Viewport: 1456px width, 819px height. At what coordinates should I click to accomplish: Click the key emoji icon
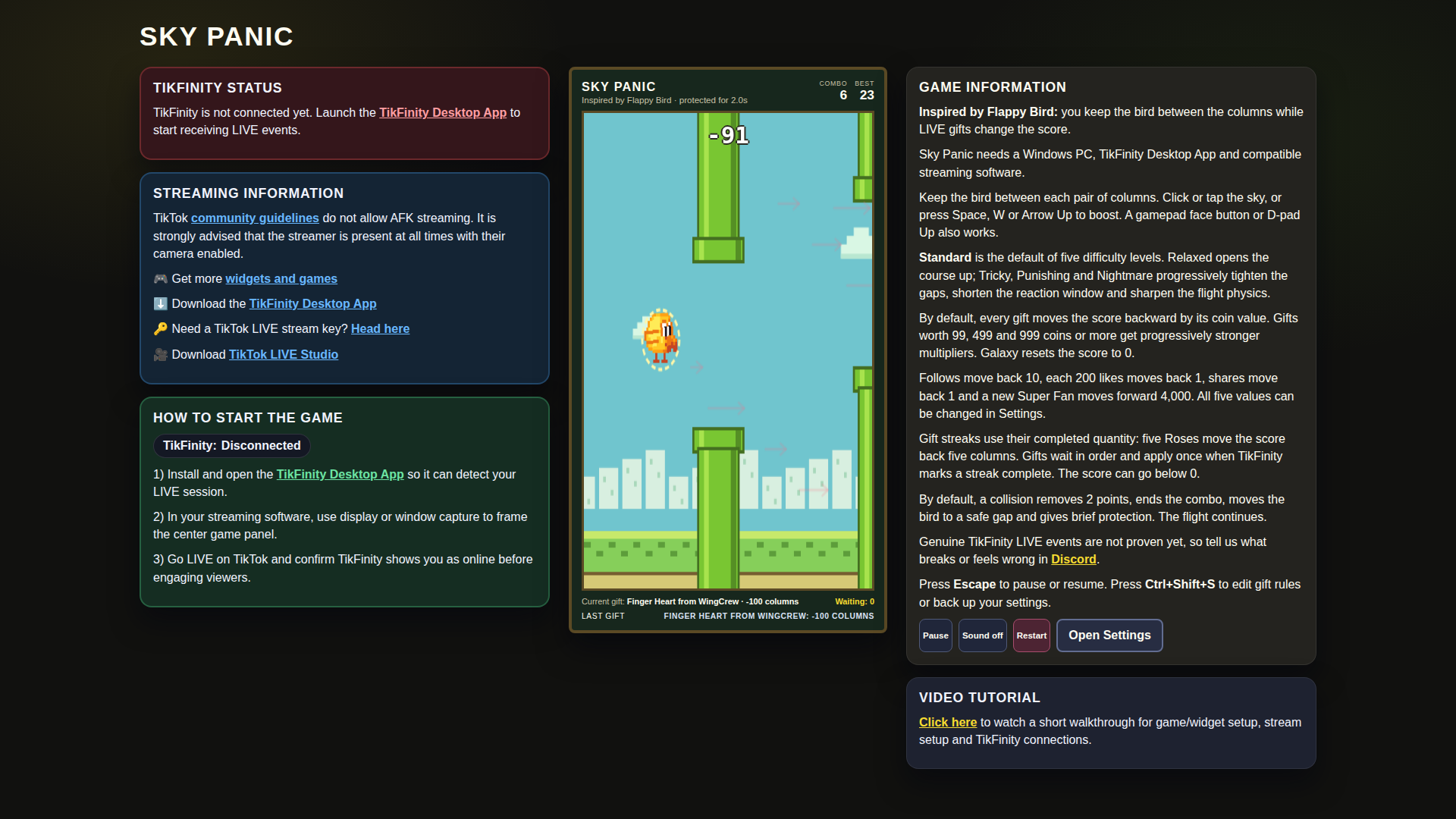(160, 328)
